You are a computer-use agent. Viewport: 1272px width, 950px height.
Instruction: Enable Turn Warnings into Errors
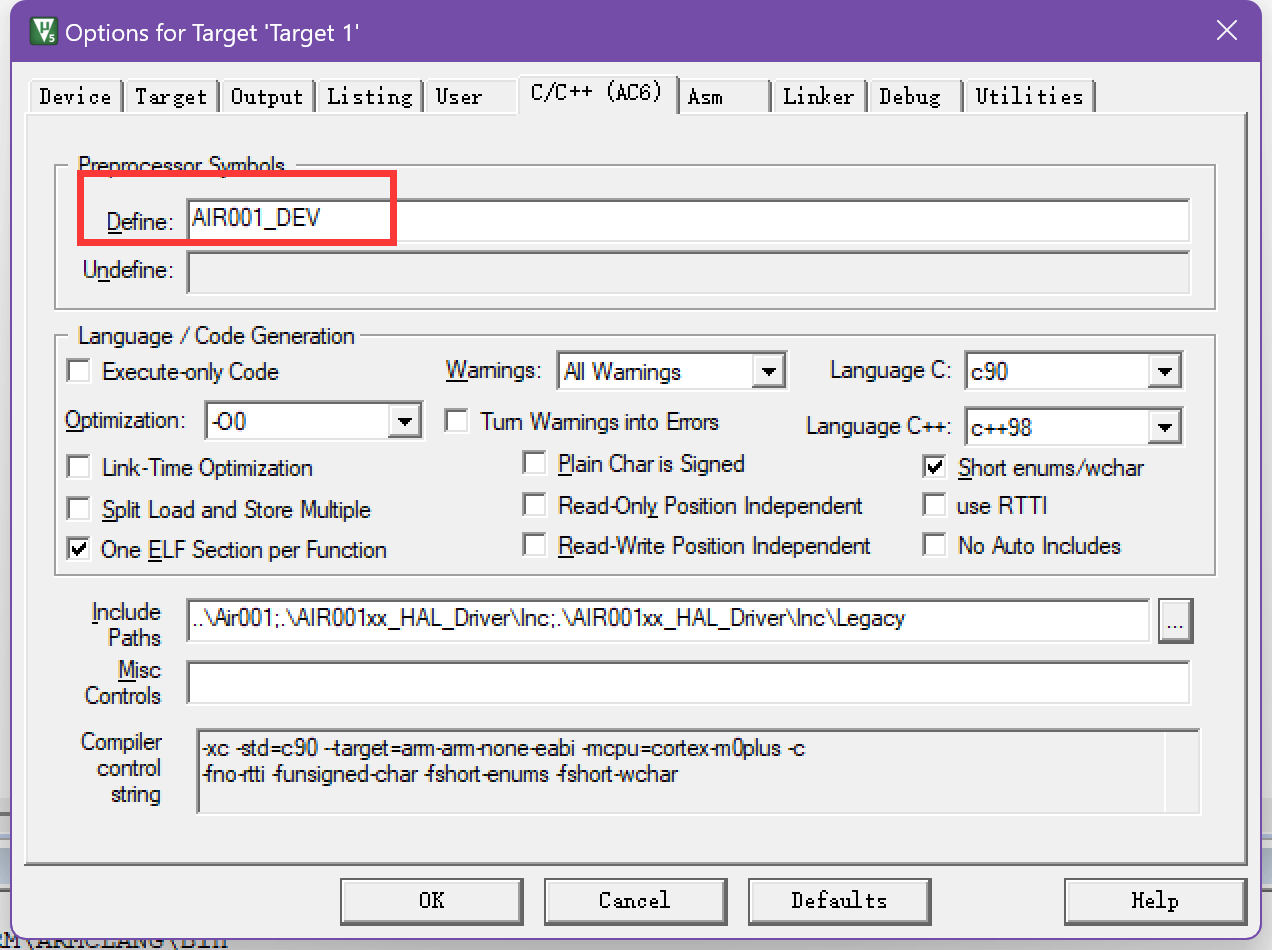coord(457,421)
